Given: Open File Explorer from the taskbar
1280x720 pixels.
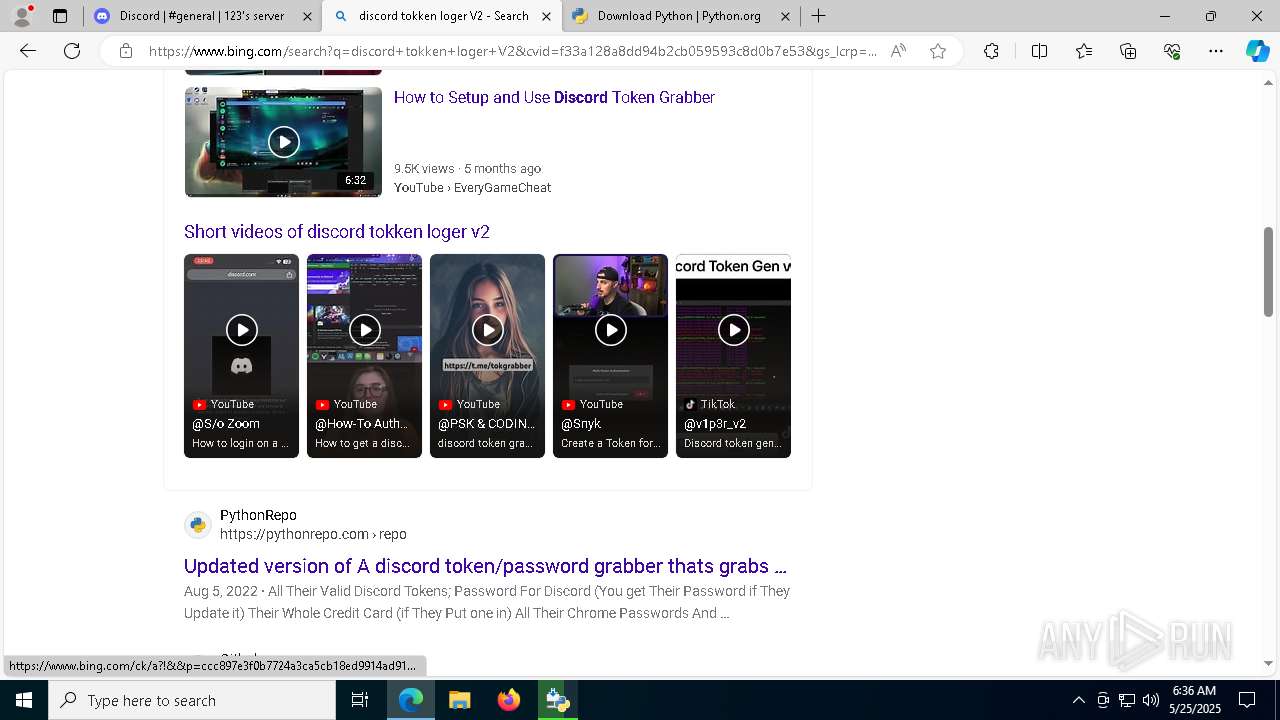Looking at the screenshot, I should 459,700.
